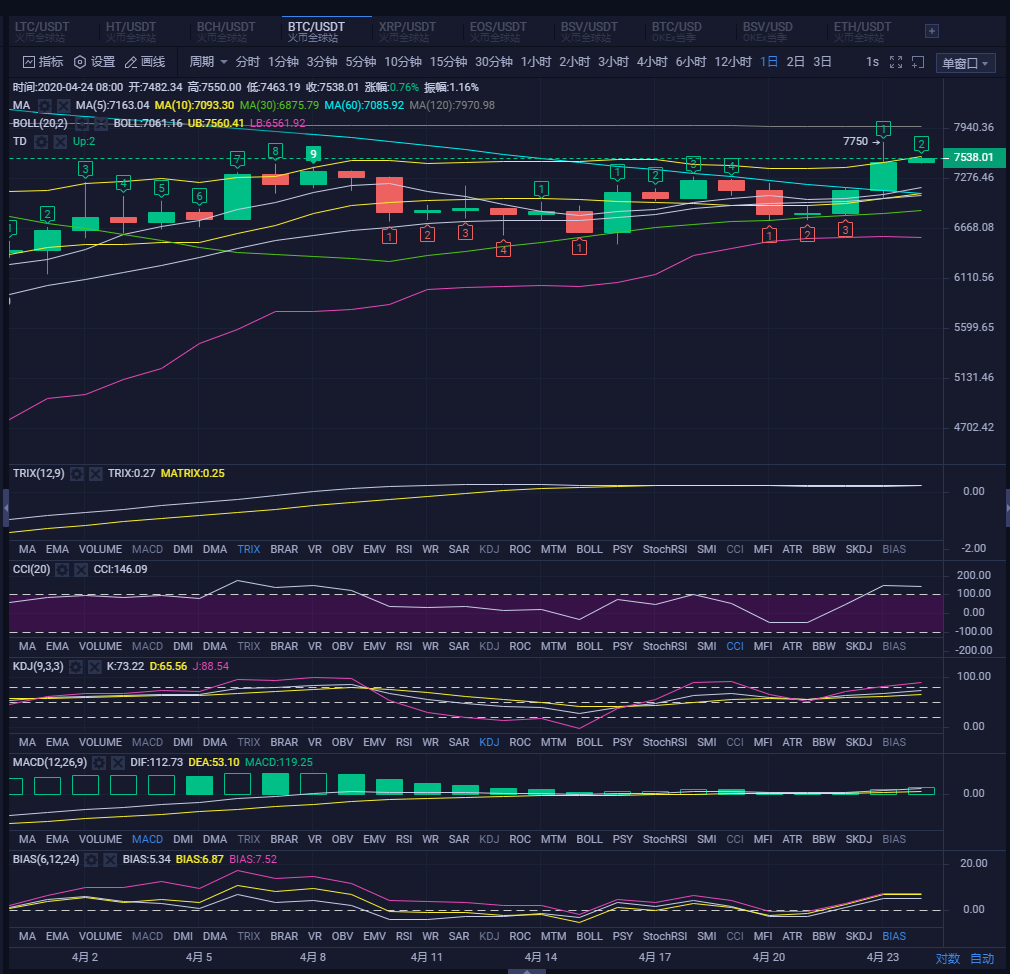The image size is (1010, 974).
Task: Open the 周期 period dropdown
Action: 207,61
